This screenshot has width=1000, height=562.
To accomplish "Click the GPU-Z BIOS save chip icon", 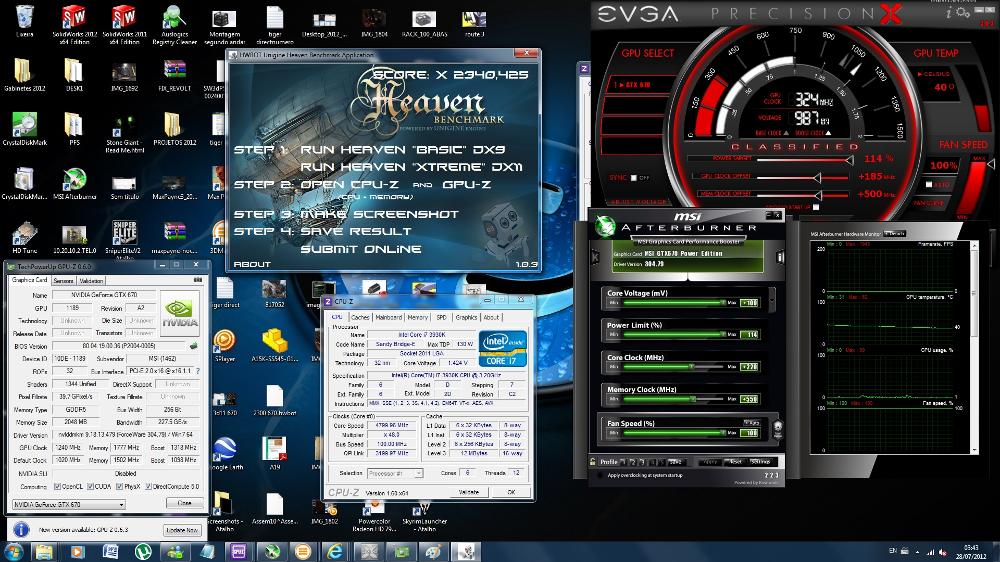I will click(193, 346).
